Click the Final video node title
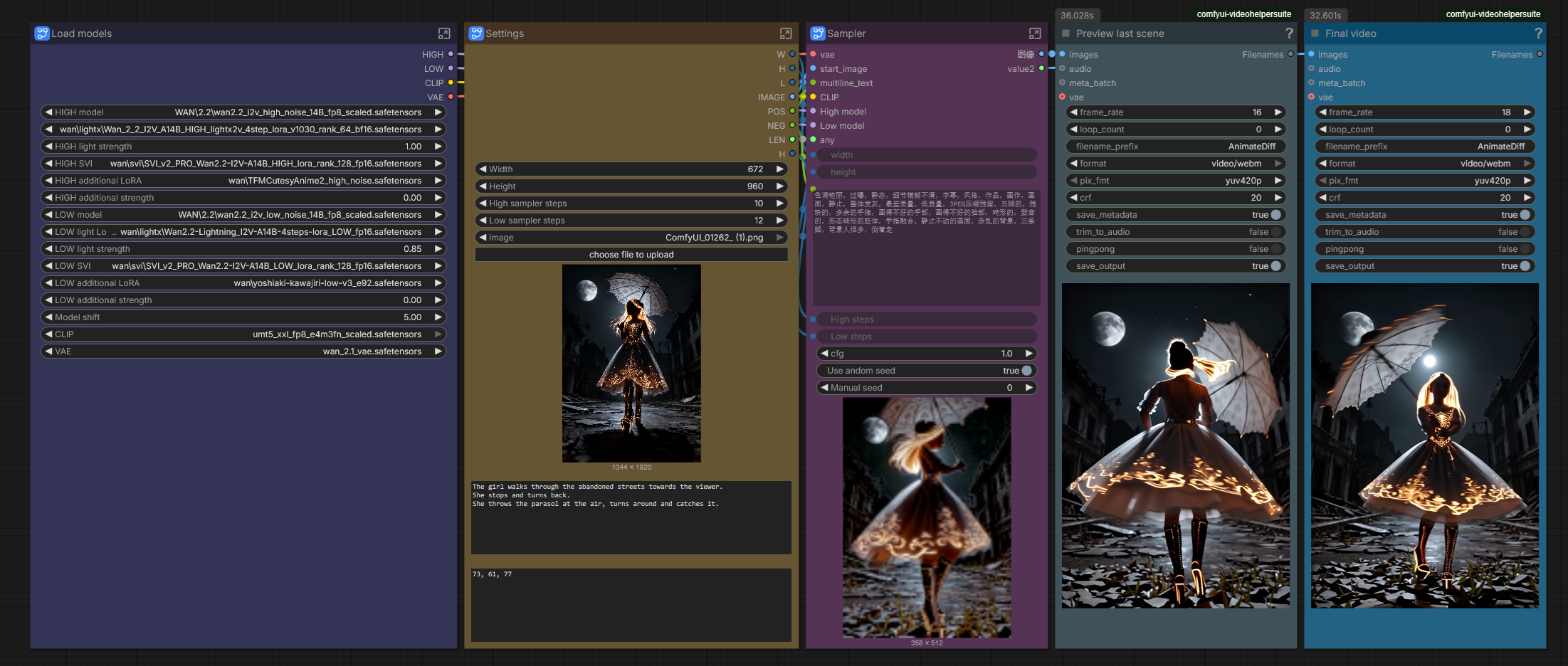This screenshot has width=1568, height=666. point(1350,33)
